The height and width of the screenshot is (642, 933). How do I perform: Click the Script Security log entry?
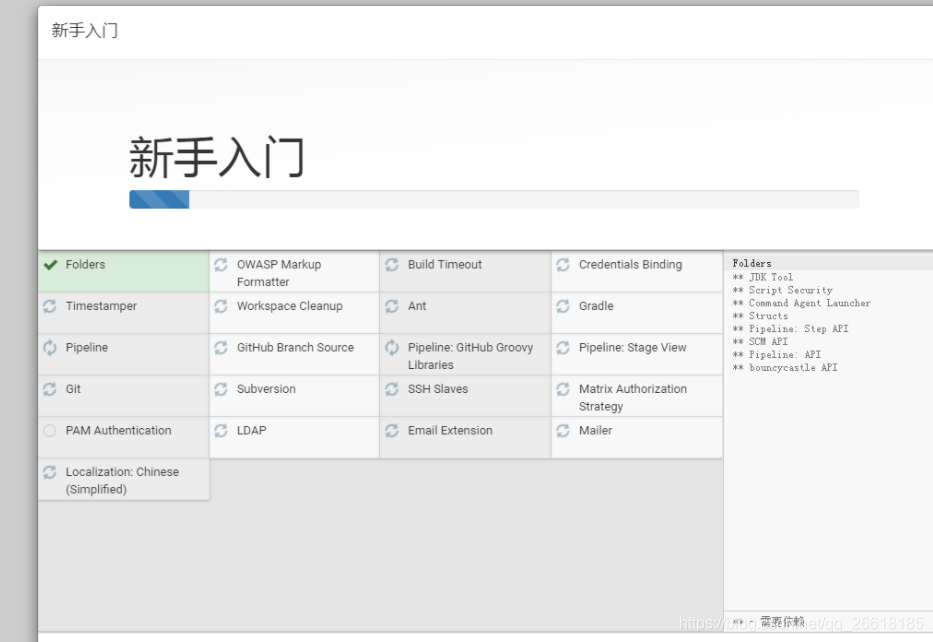[782, 290]
